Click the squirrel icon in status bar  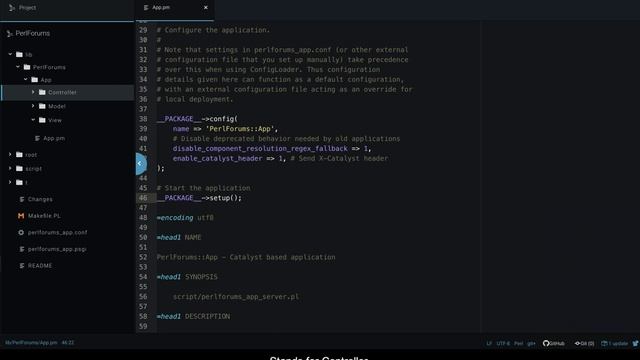pos(636,343)
